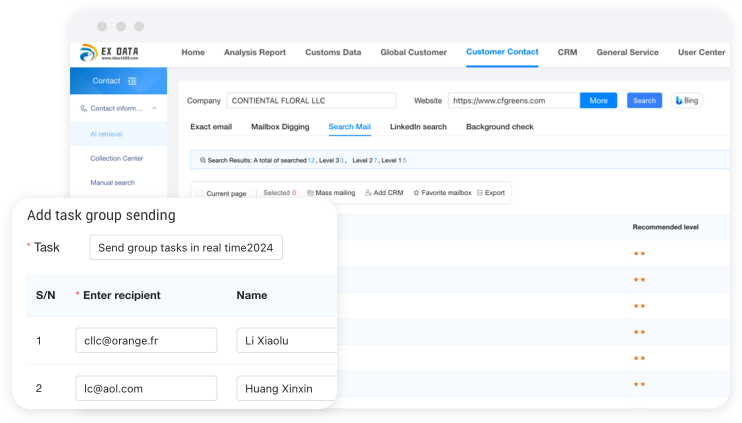Click the Name field with Huang Xinxin
Viewport: 742px width, 423px height.
click(x=286, y=387)
